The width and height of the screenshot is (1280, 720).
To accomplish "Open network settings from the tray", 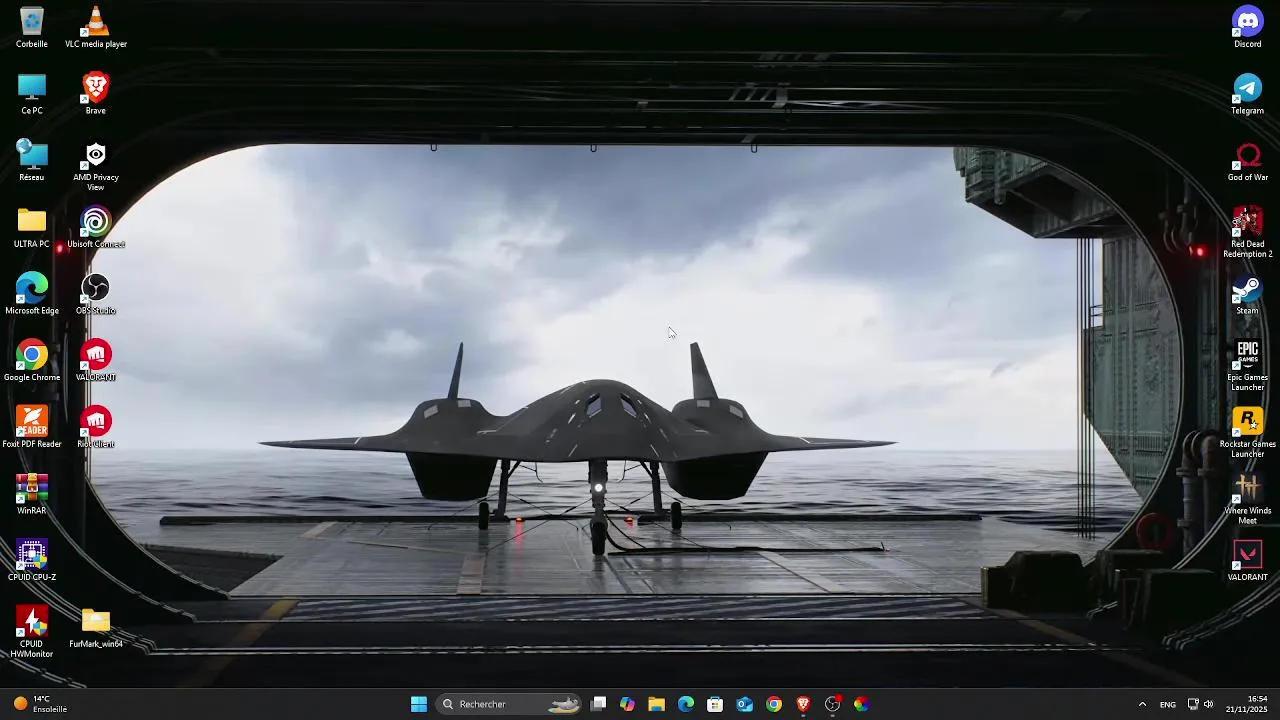I will point(1193,704).
